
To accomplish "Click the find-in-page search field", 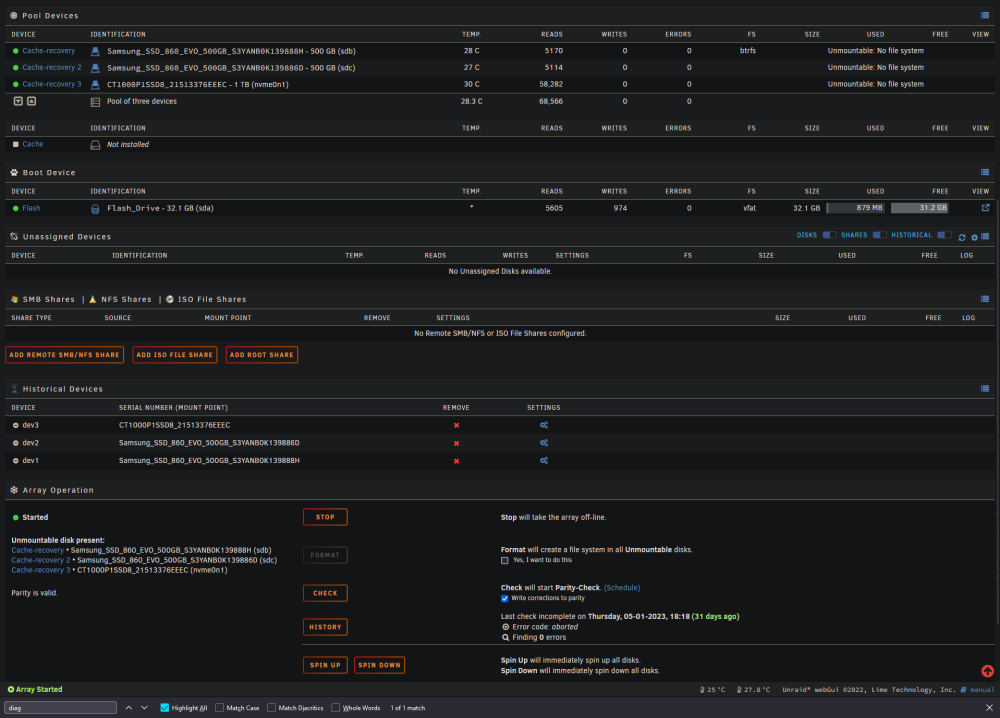I will point(61,708).
